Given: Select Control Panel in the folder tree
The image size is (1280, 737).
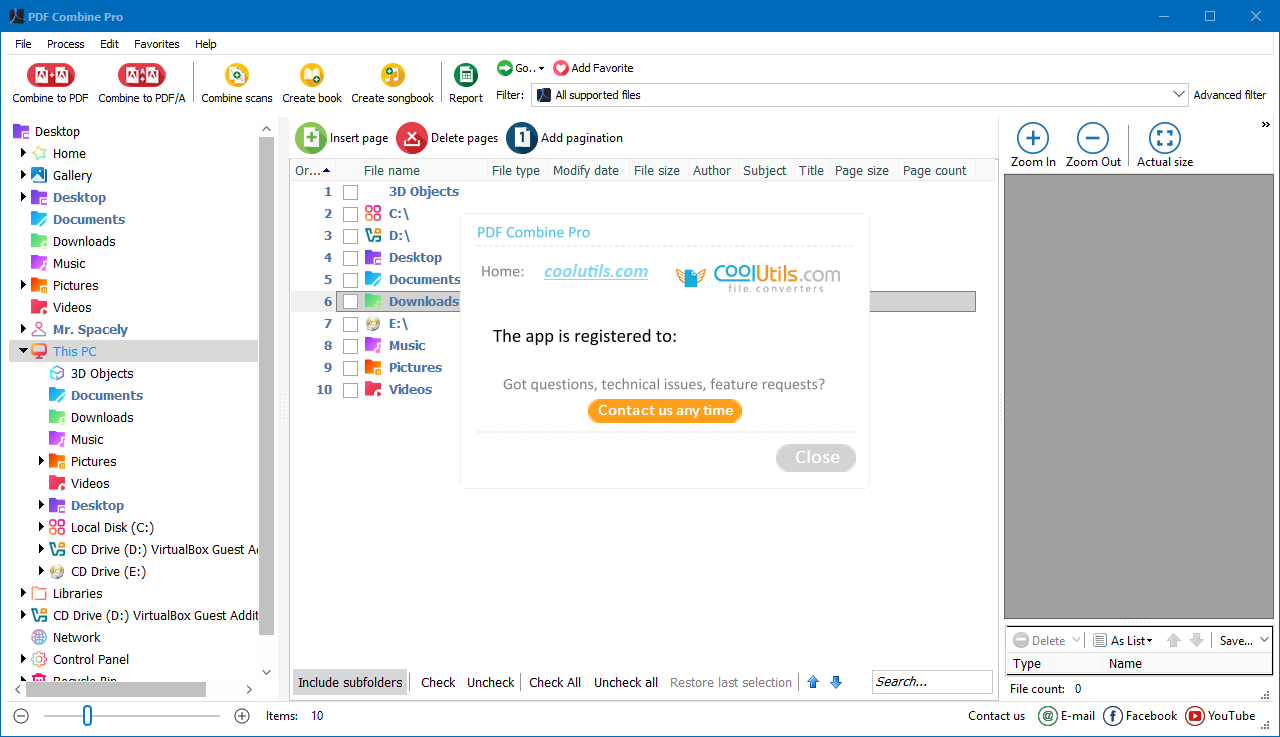Looking at the screenshot, I should point(91,659).
